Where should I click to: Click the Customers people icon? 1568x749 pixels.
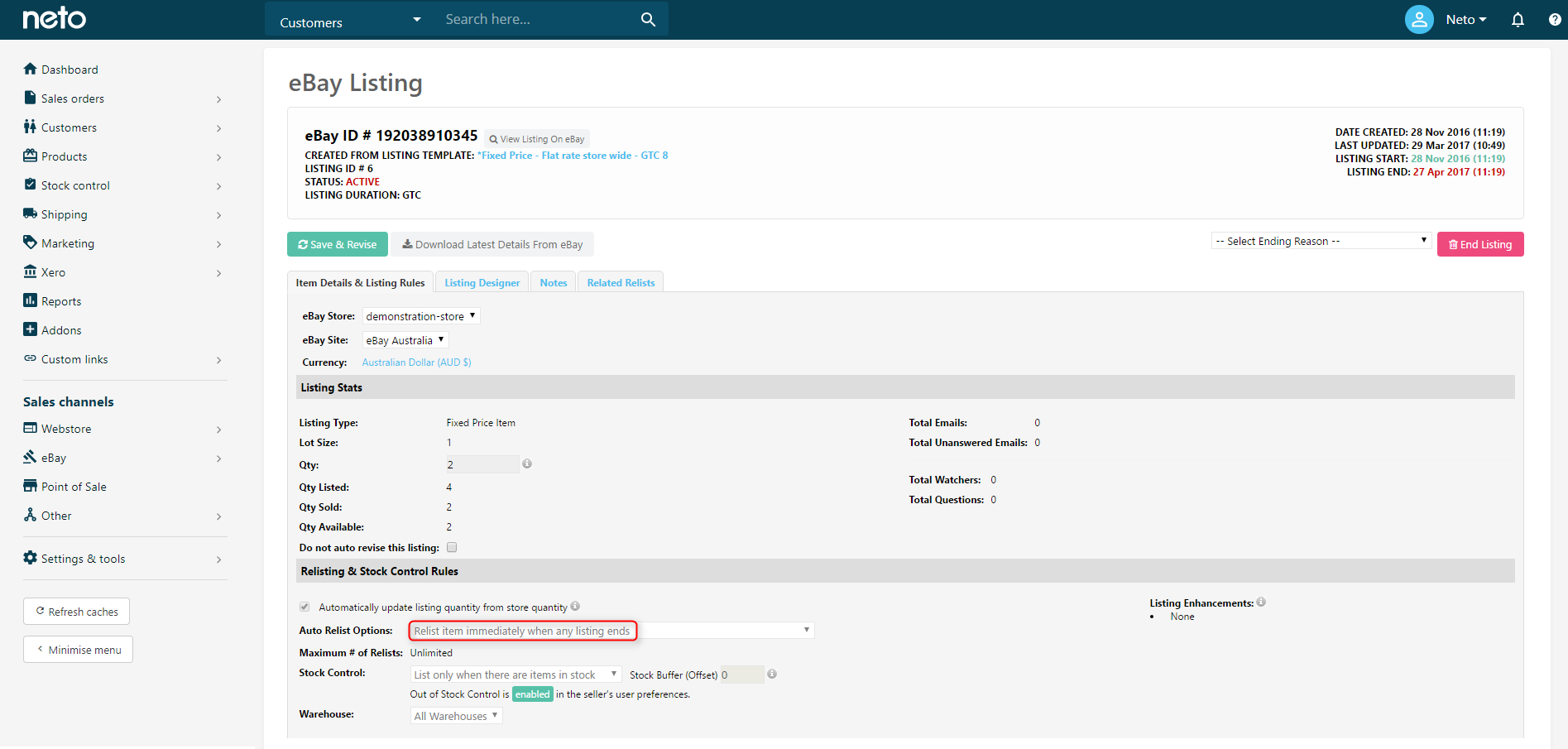tap(31, 127)
